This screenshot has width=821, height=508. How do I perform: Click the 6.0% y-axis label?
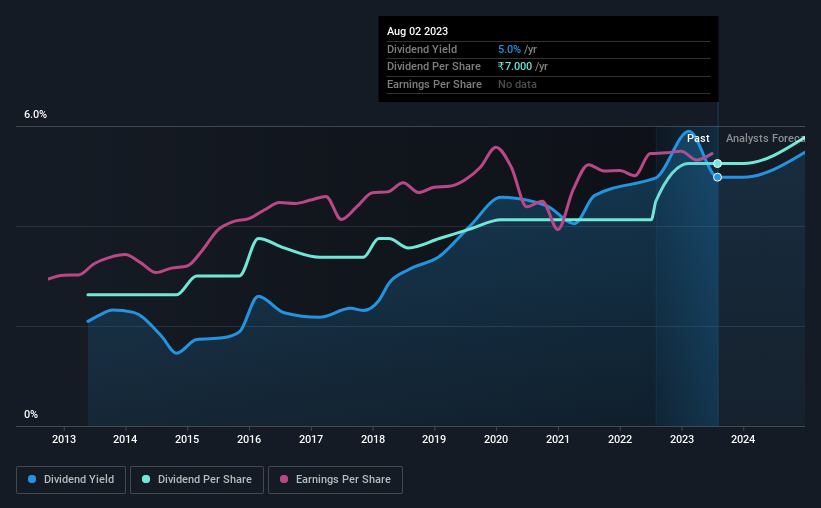pos(35,115)
